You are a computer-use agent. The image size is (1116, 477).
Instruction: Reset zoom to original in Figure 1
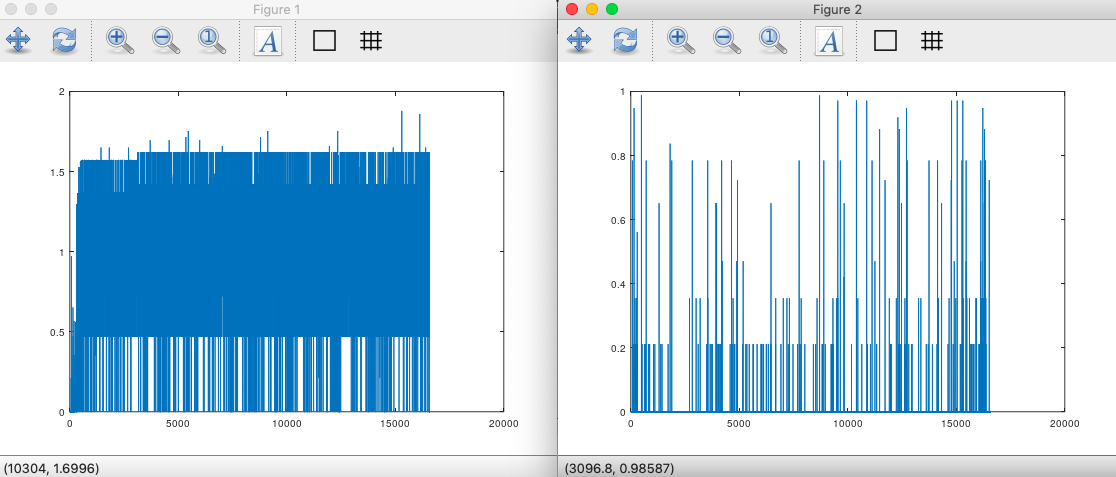[210, 40]
